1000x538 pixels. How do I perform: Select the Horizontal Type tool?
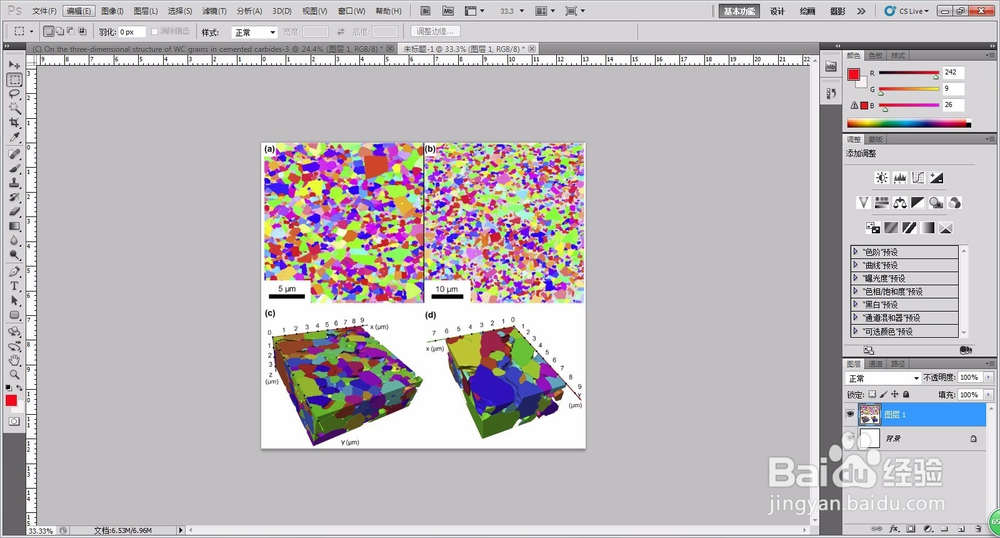coord(14,286)
